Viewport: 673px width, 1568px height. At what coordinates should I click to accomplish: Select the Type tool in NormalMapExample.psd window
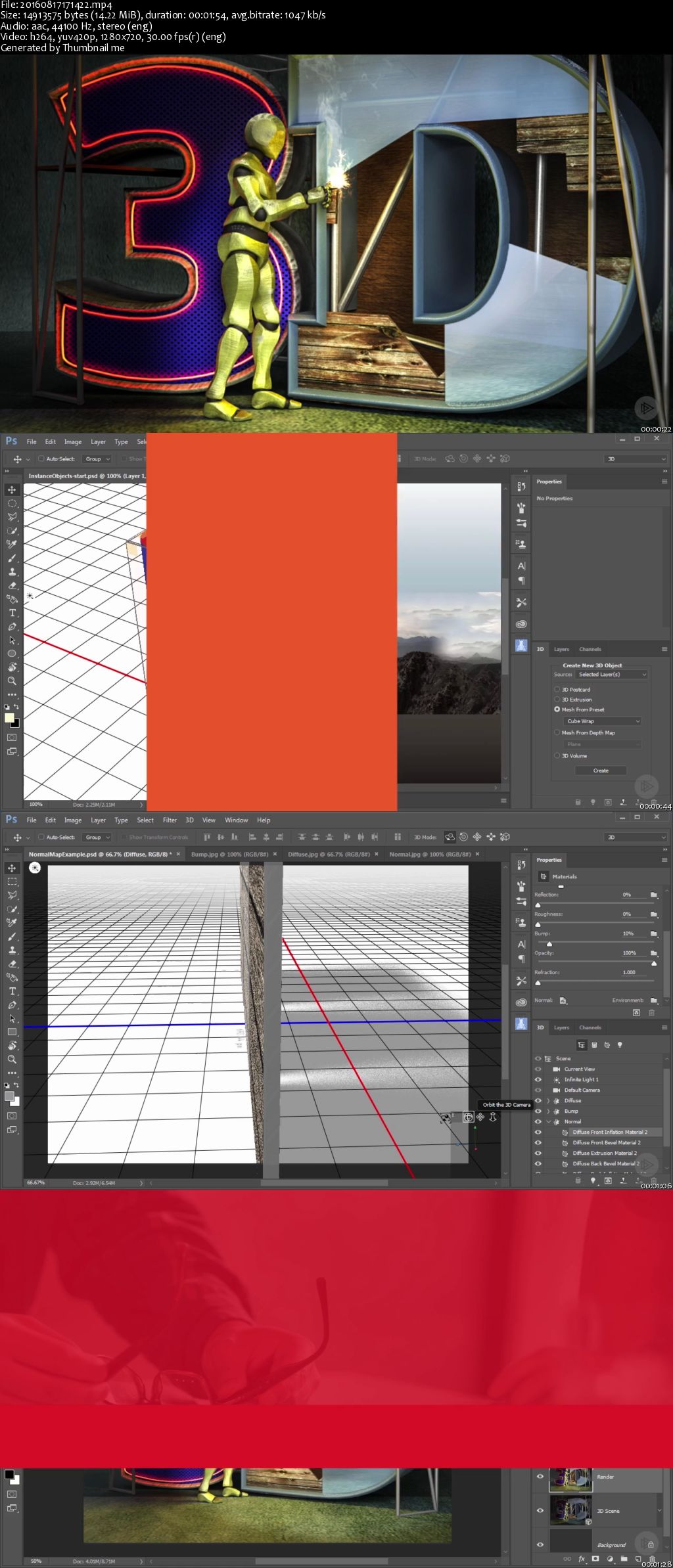pyautogui.click(x=12, y=991)
